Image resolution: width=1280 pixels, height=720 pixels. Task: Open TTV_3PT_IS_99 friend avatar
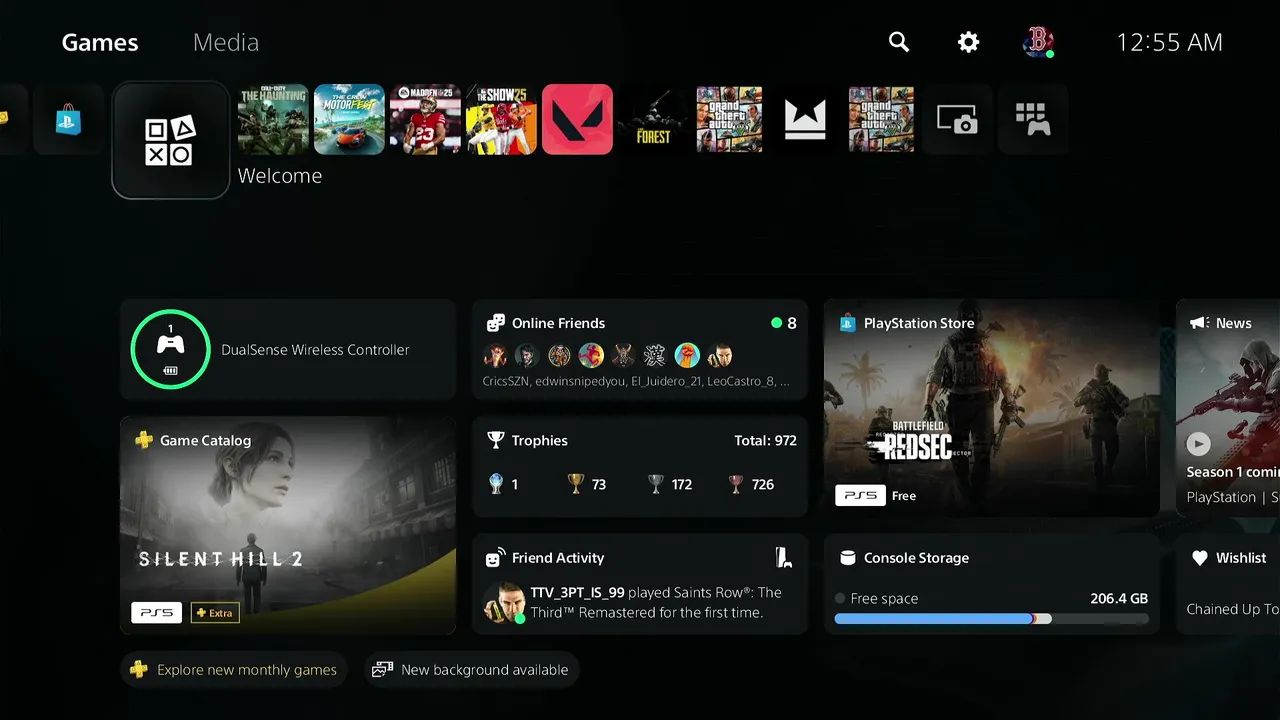(503, 603)
